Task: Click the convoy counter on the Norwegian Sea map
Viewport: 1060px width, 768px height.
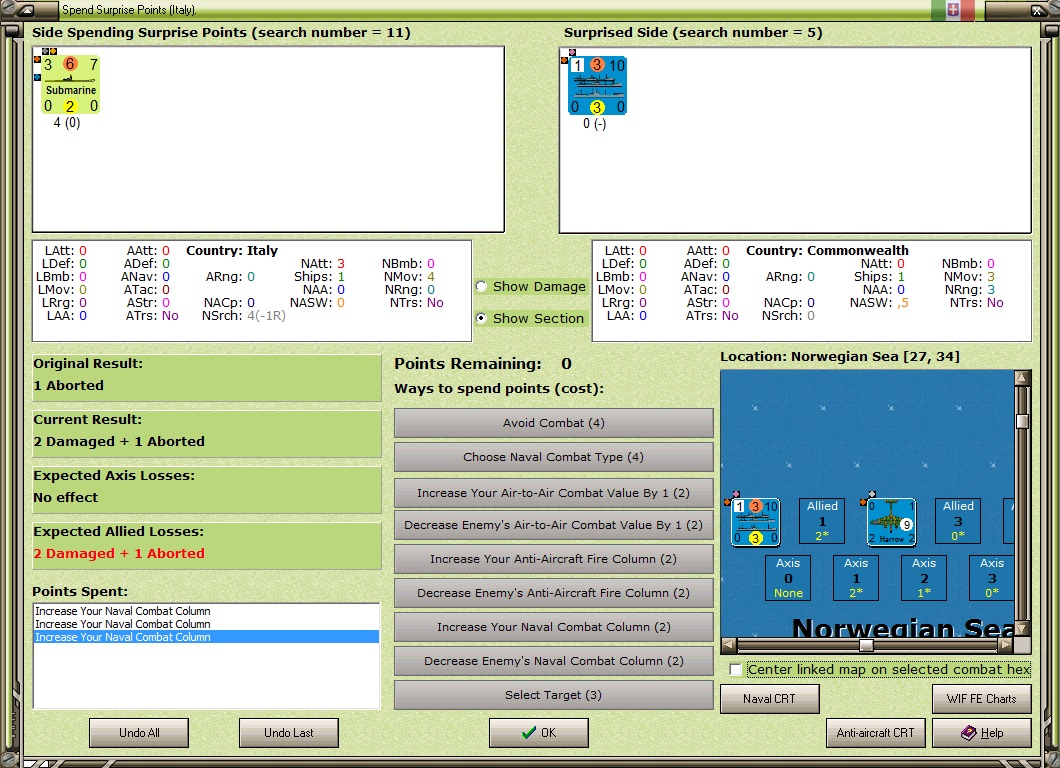Action: coord(756,522)
